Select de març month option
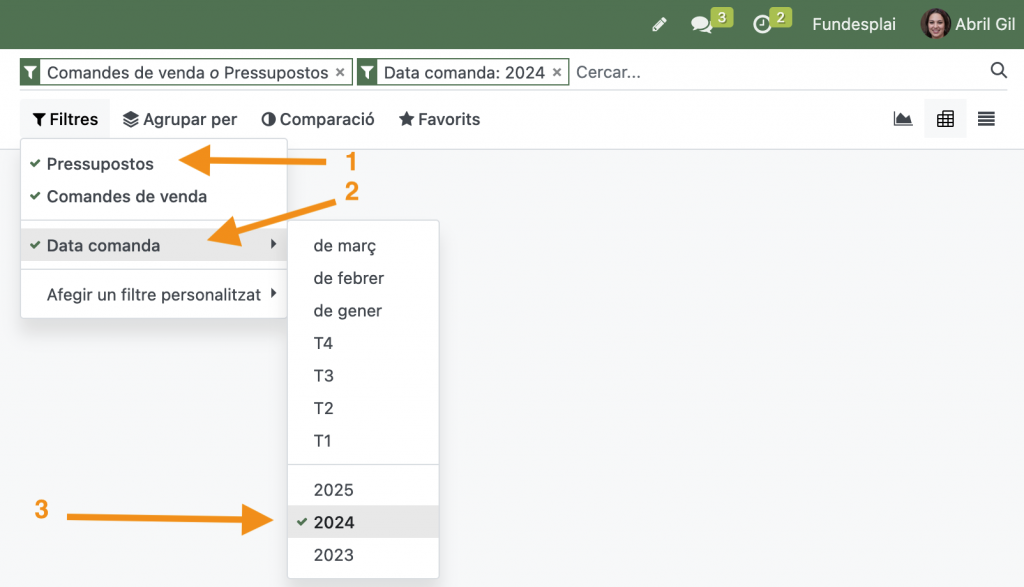This screenshot has height=587, width=1024. pos(344,245)
